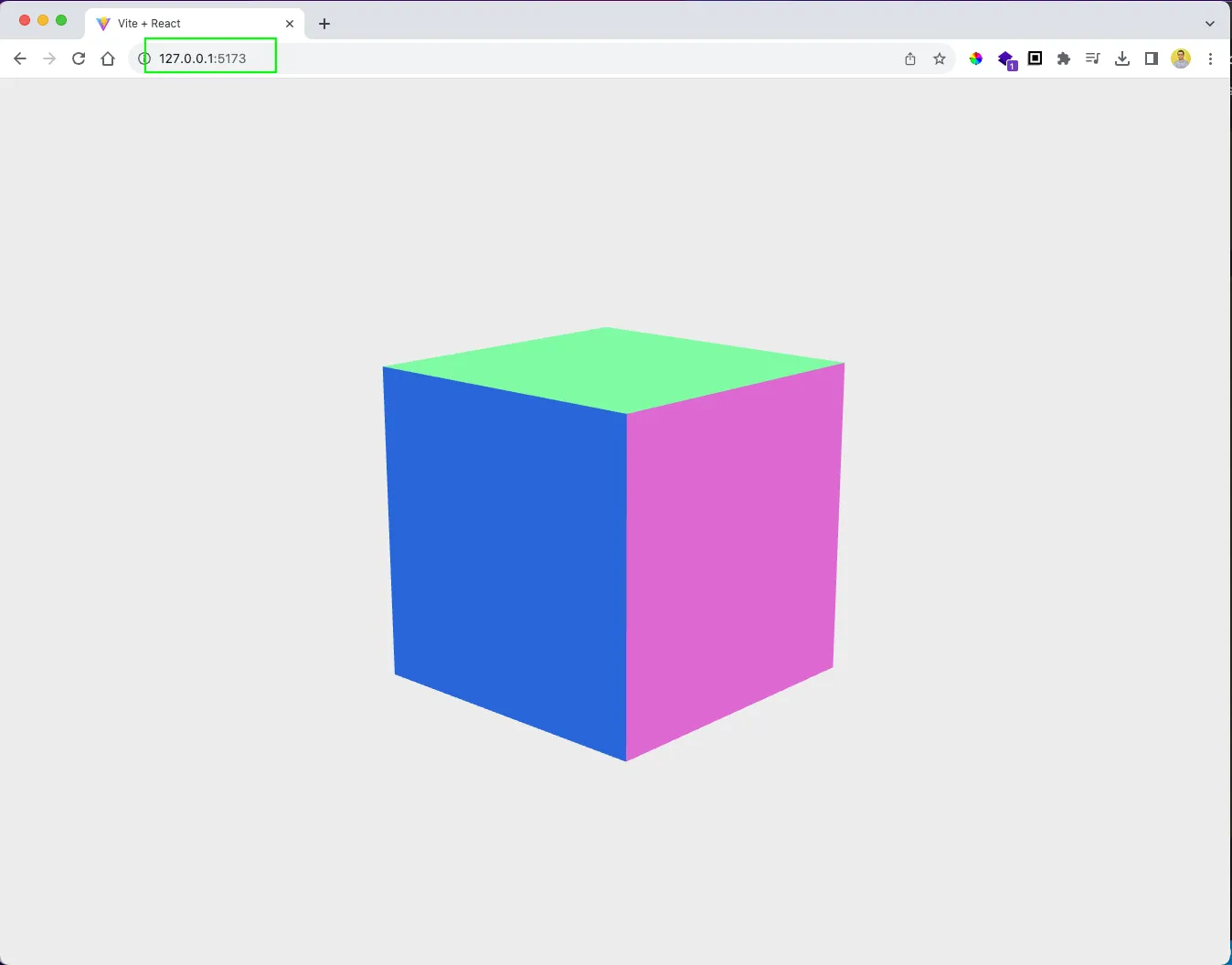
Task: Bookmark this tab with the star icon
Action: (940, 58)
